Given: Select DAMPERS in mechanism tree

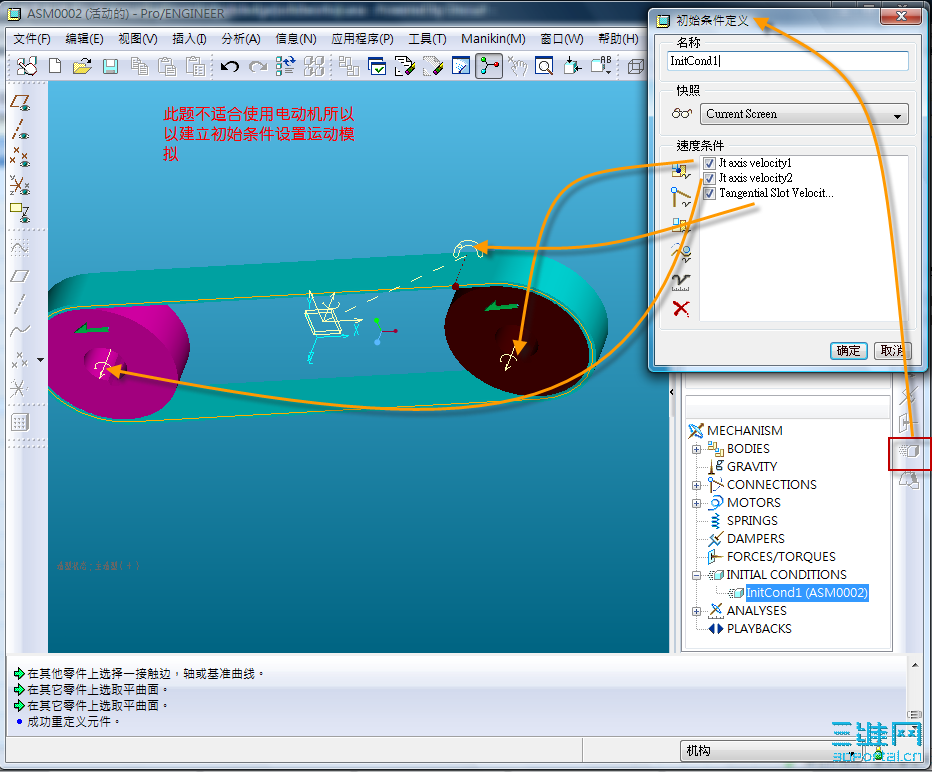Looking at the screenshot, I should [755, 539].
